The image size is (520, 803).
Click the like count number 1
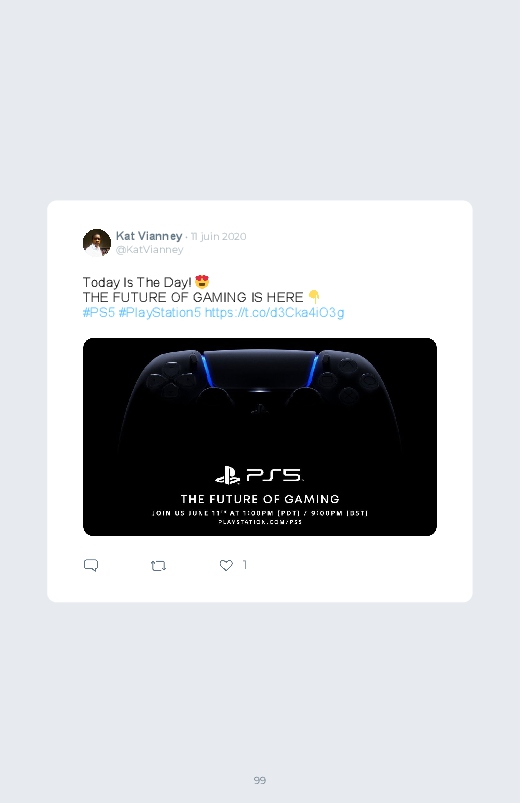click(245, 565)
